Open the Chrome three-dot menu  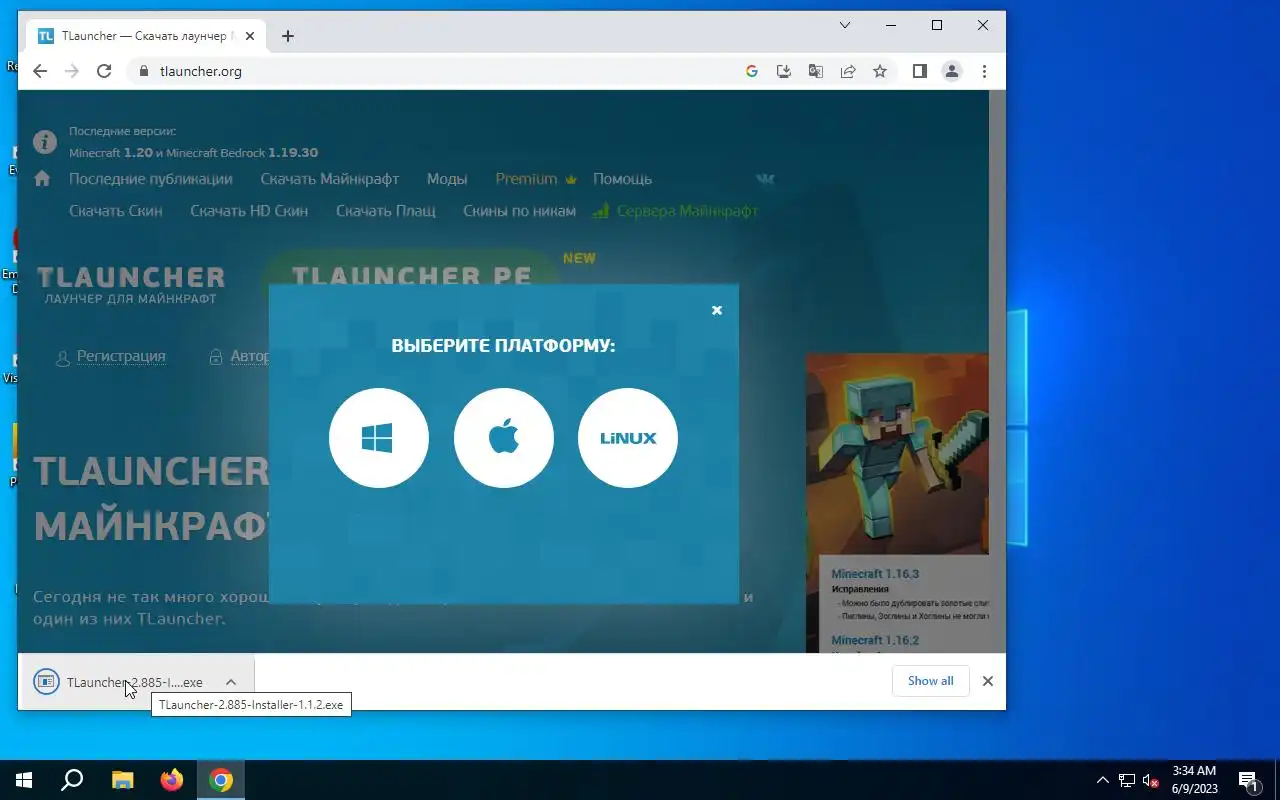[984, 71]
